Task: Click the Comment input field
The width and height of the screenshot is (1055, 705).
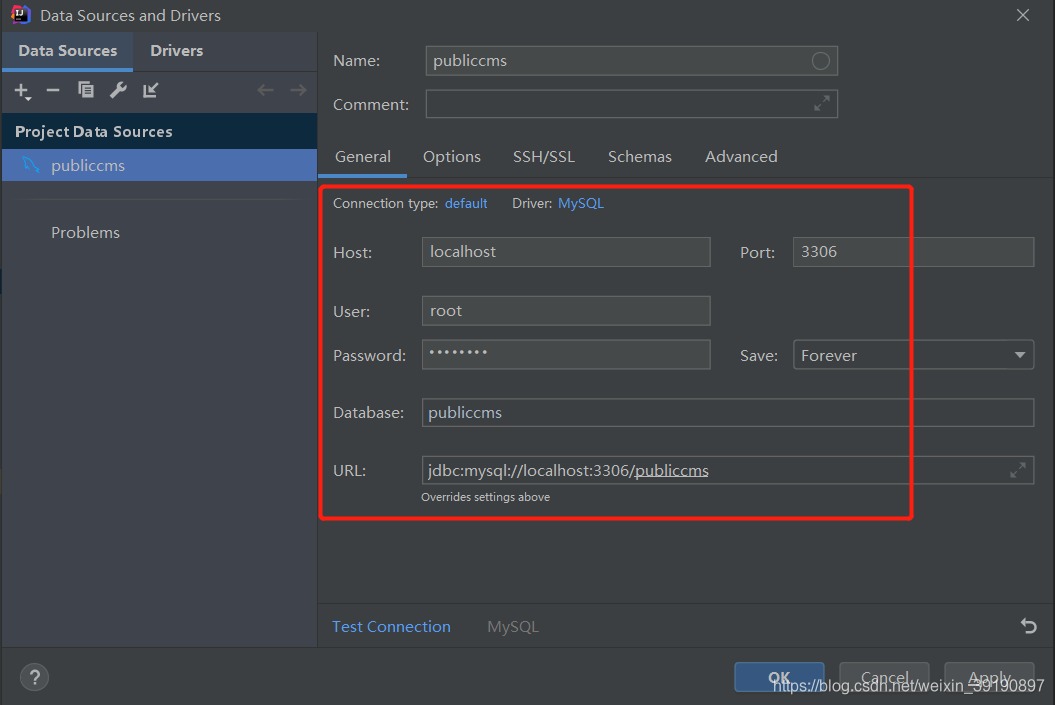Action: point(631,104)
